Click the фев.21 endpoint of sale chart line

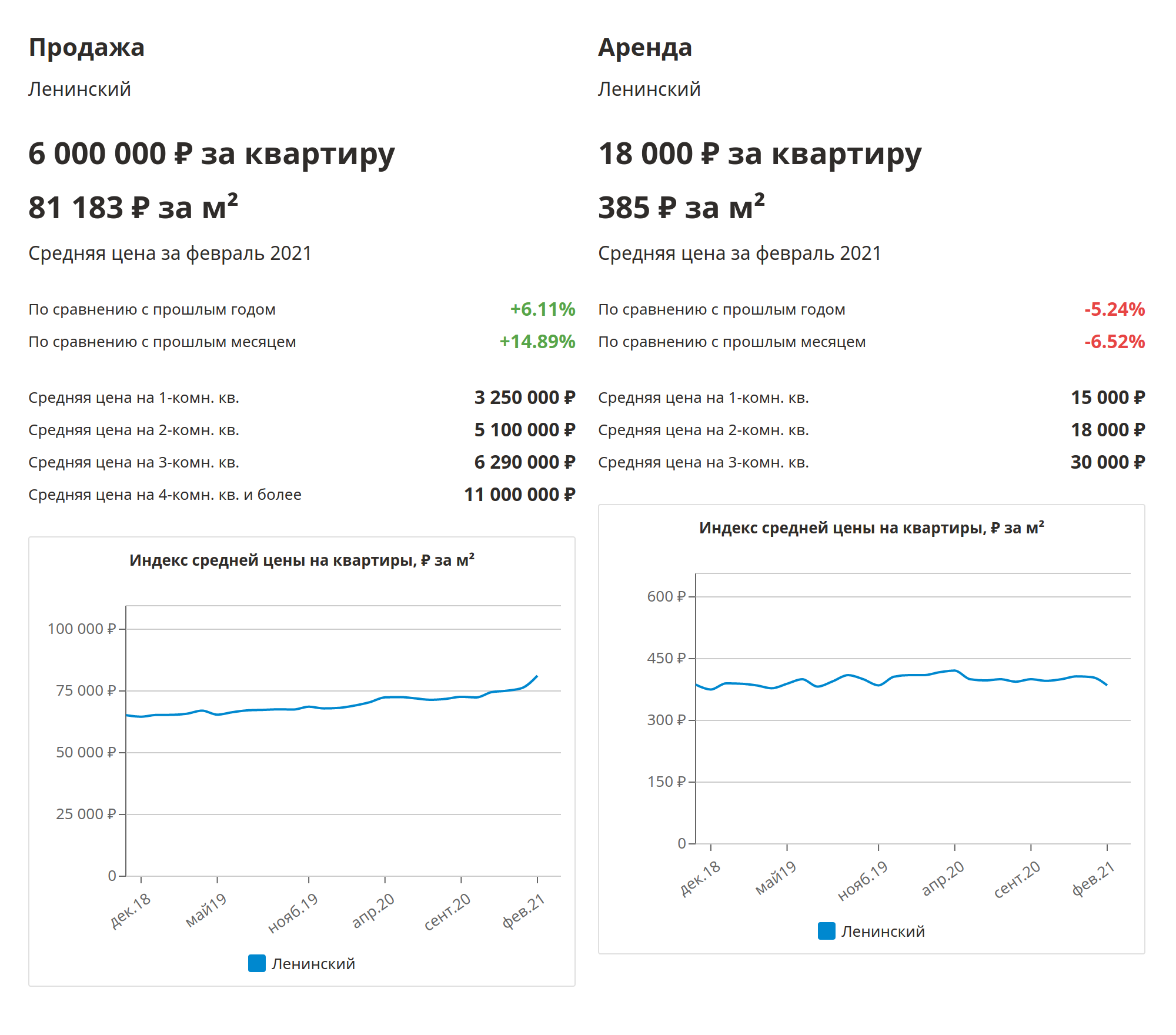[537, 676]
